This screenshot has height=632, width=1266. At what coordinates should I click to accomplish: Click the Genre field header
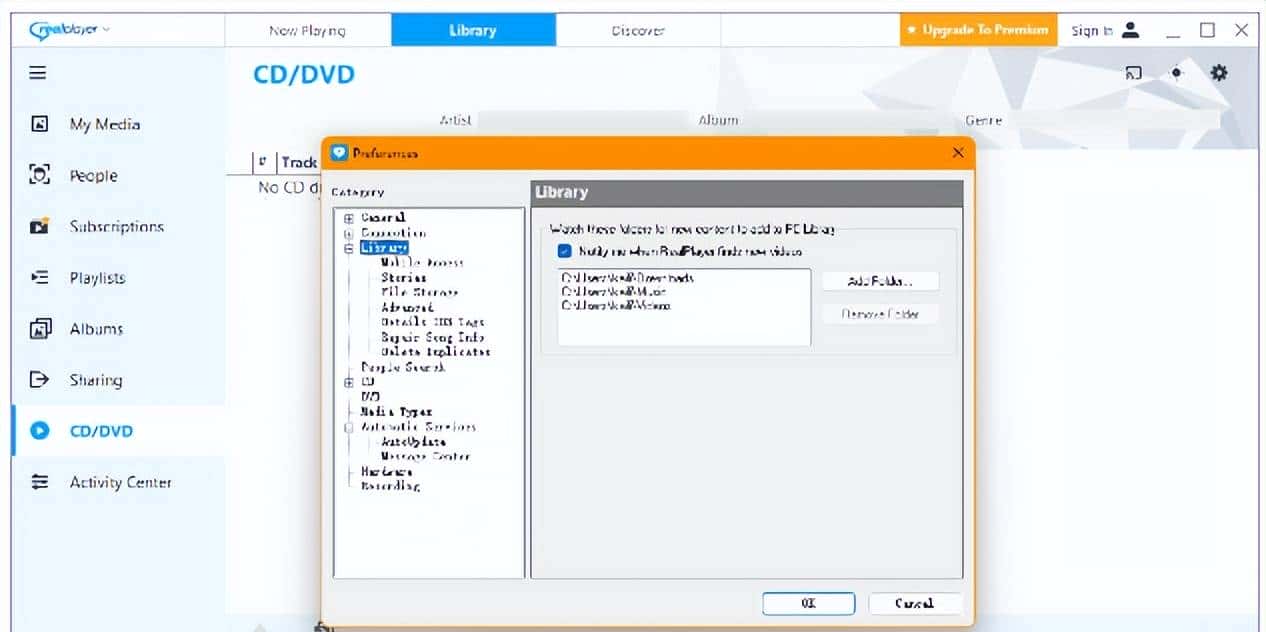pyautogui.click(x=983, y=120)
